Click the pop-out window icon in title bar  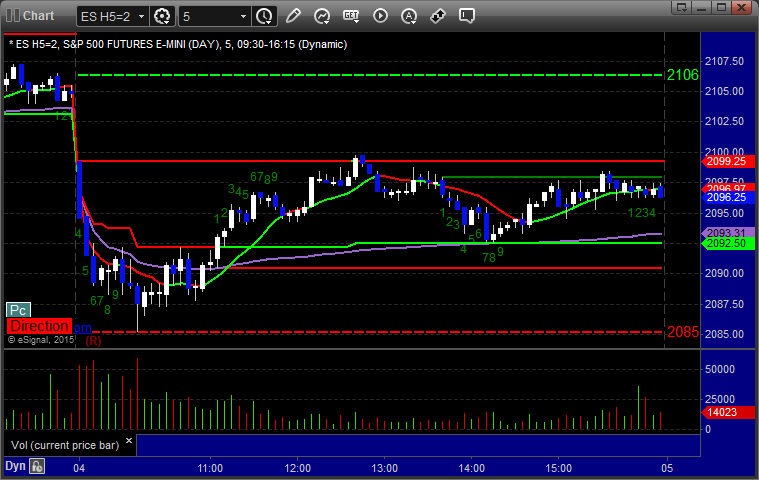point(682,7)
